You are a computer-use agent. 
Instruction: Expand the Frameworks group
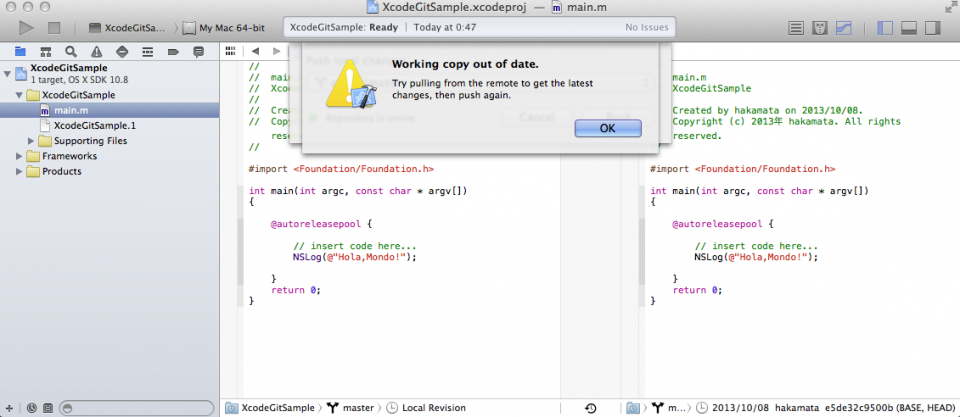pyautogui.click(x=20, y=156)
